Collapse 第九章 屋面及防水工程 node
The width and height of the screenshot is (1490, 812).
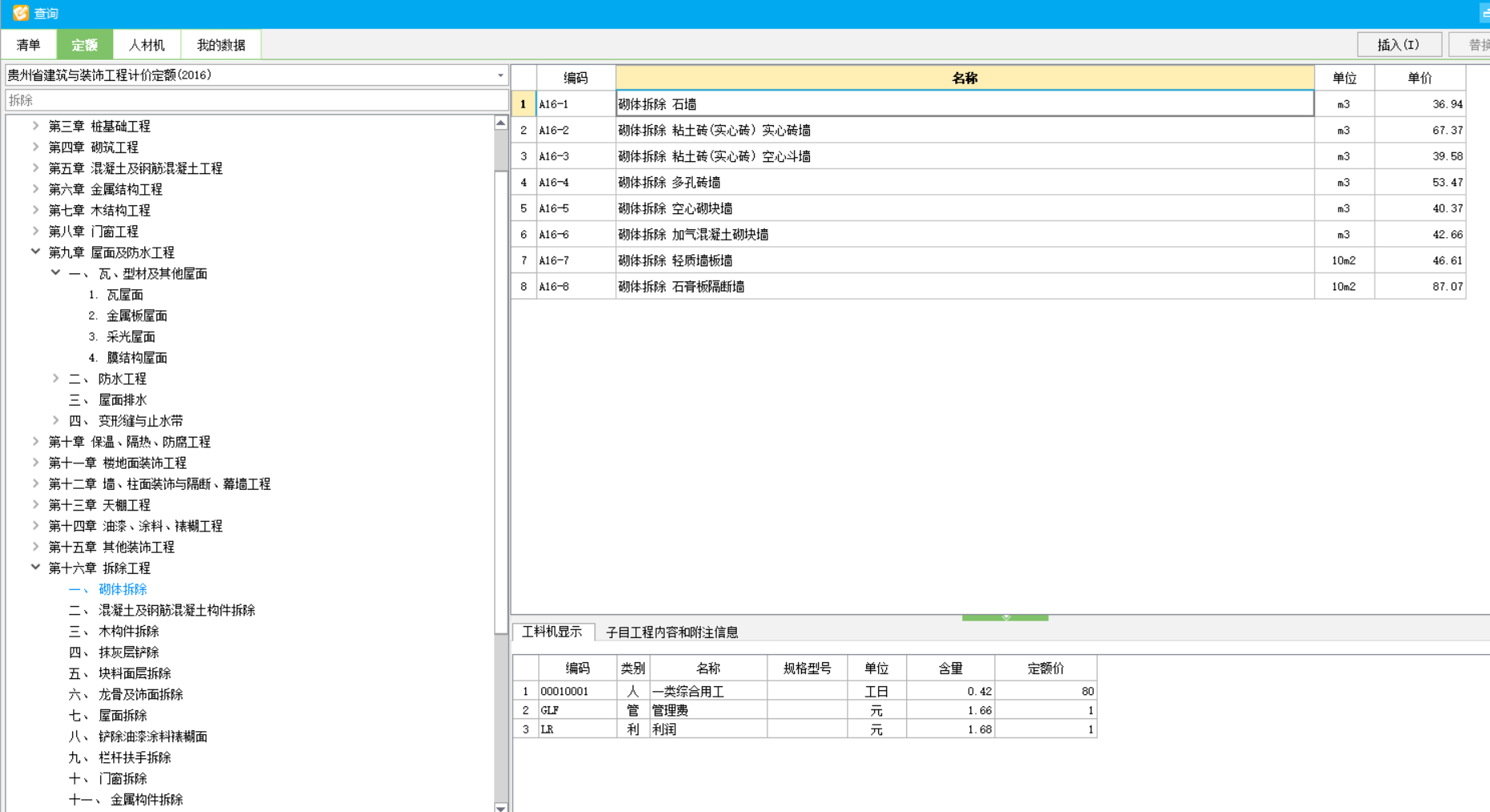click(x=35, y=252)
